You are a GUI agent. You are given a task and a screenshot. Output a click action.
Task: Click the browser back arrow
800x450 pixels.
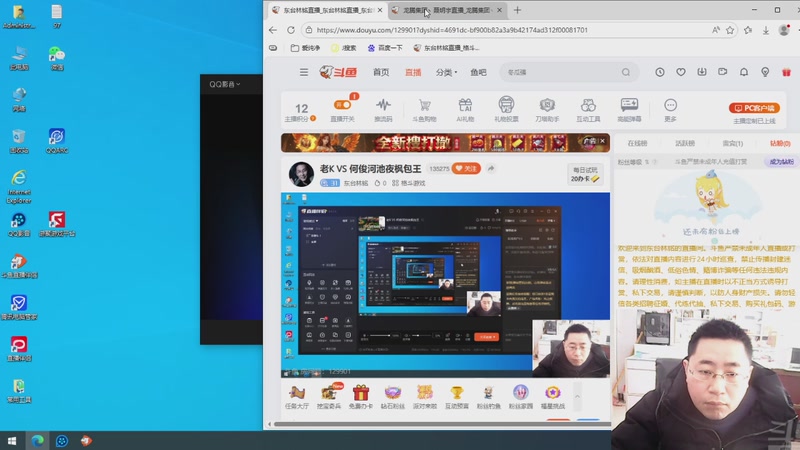272,30
